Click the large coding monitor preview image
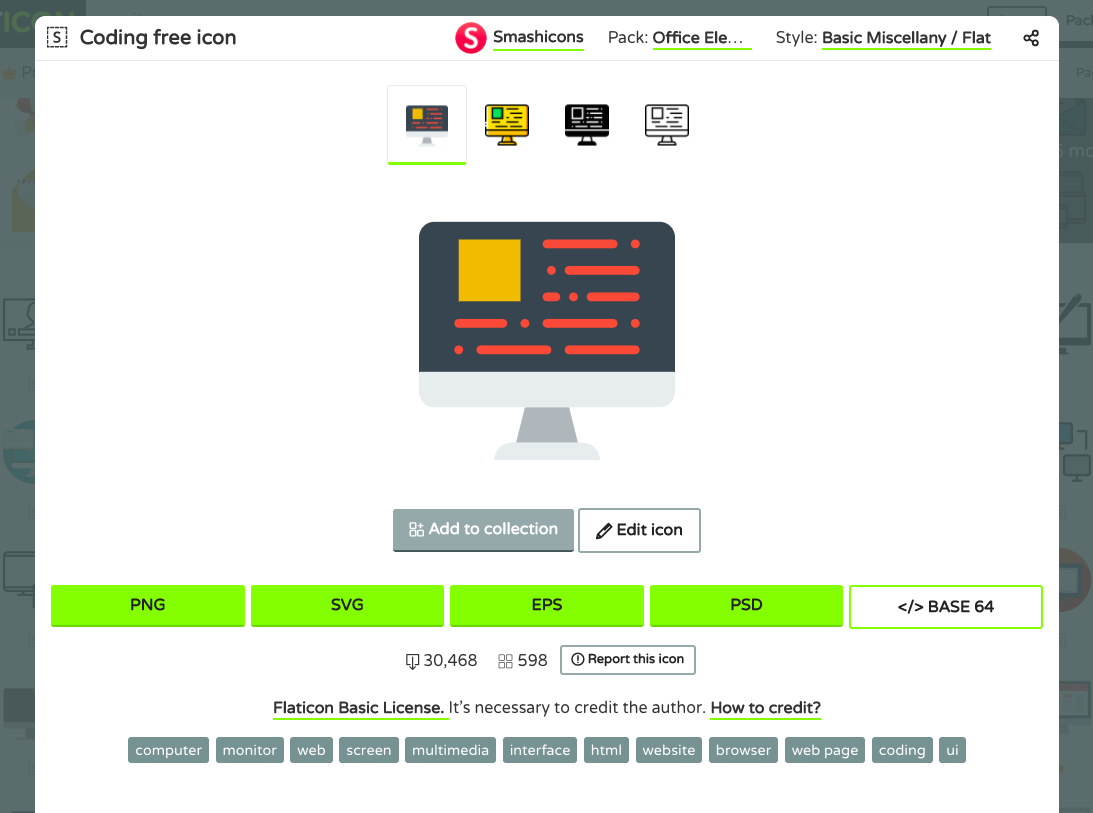 click(546, 340)
